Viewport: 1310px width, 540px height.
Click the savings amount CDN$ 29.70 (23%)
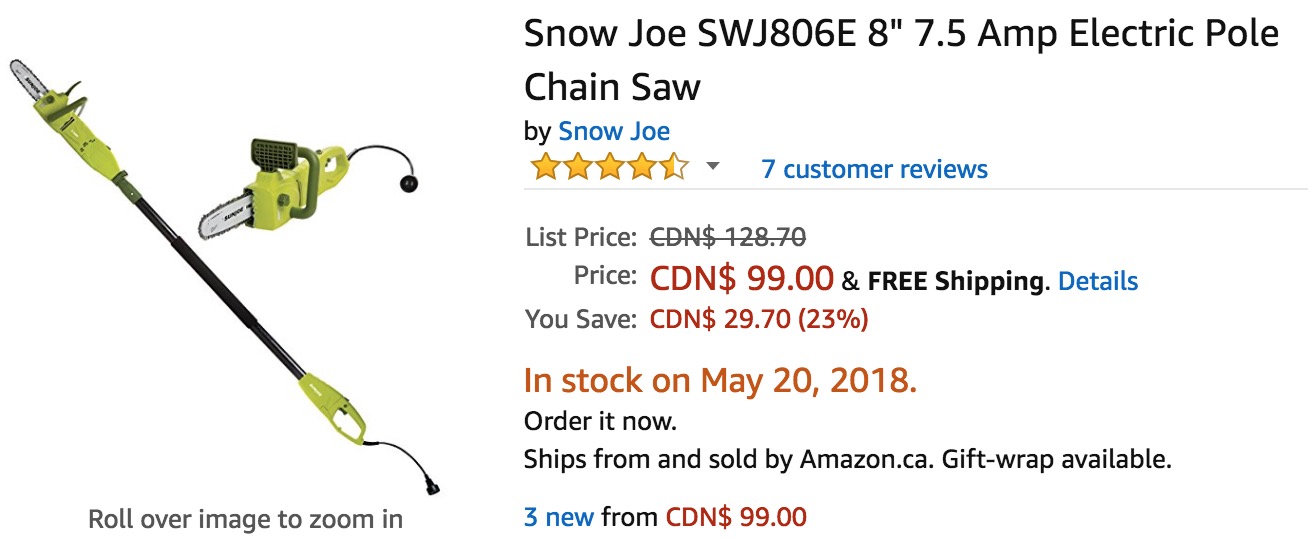tap(759, 319)
